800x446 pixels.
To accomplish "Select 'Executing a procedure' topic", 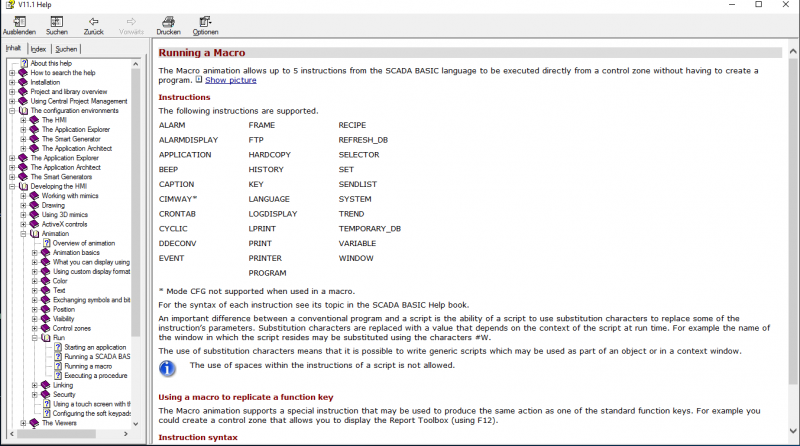I will click(x=96, y=376).
